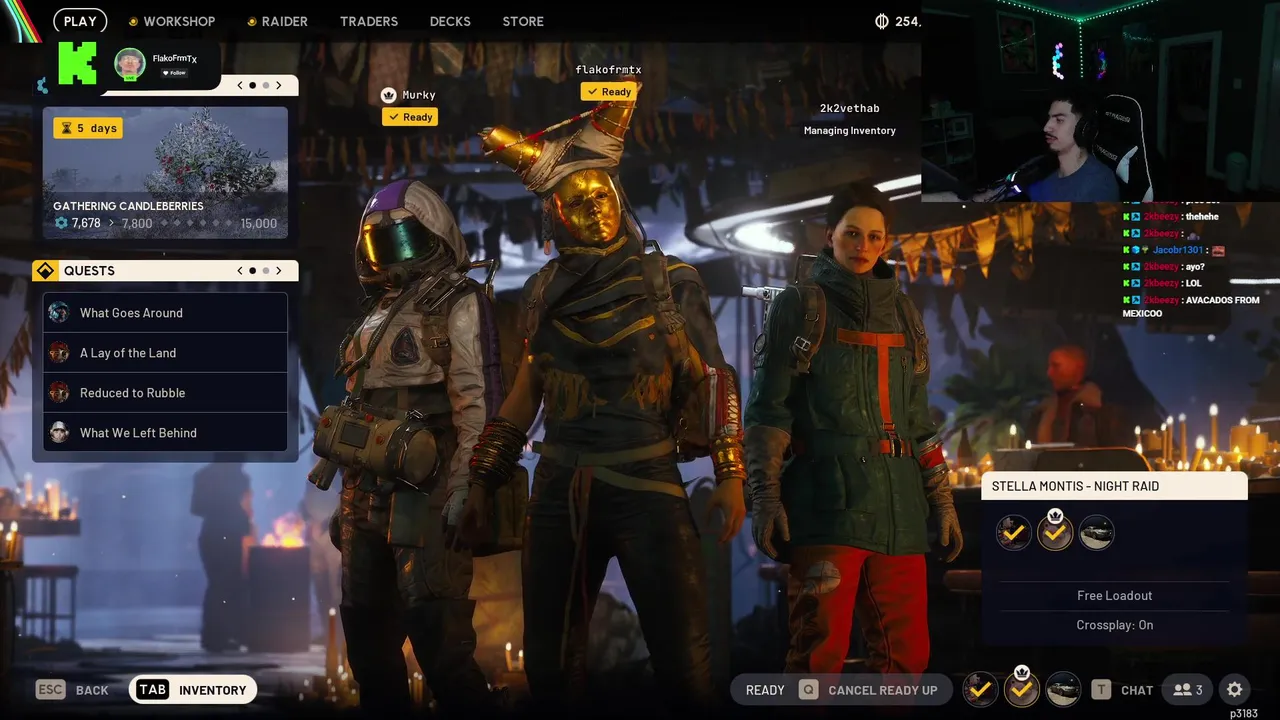The height and width of the screenshot is (720, 1280).
Task: Select the Free Loadout option
Action: [1115, 595]
